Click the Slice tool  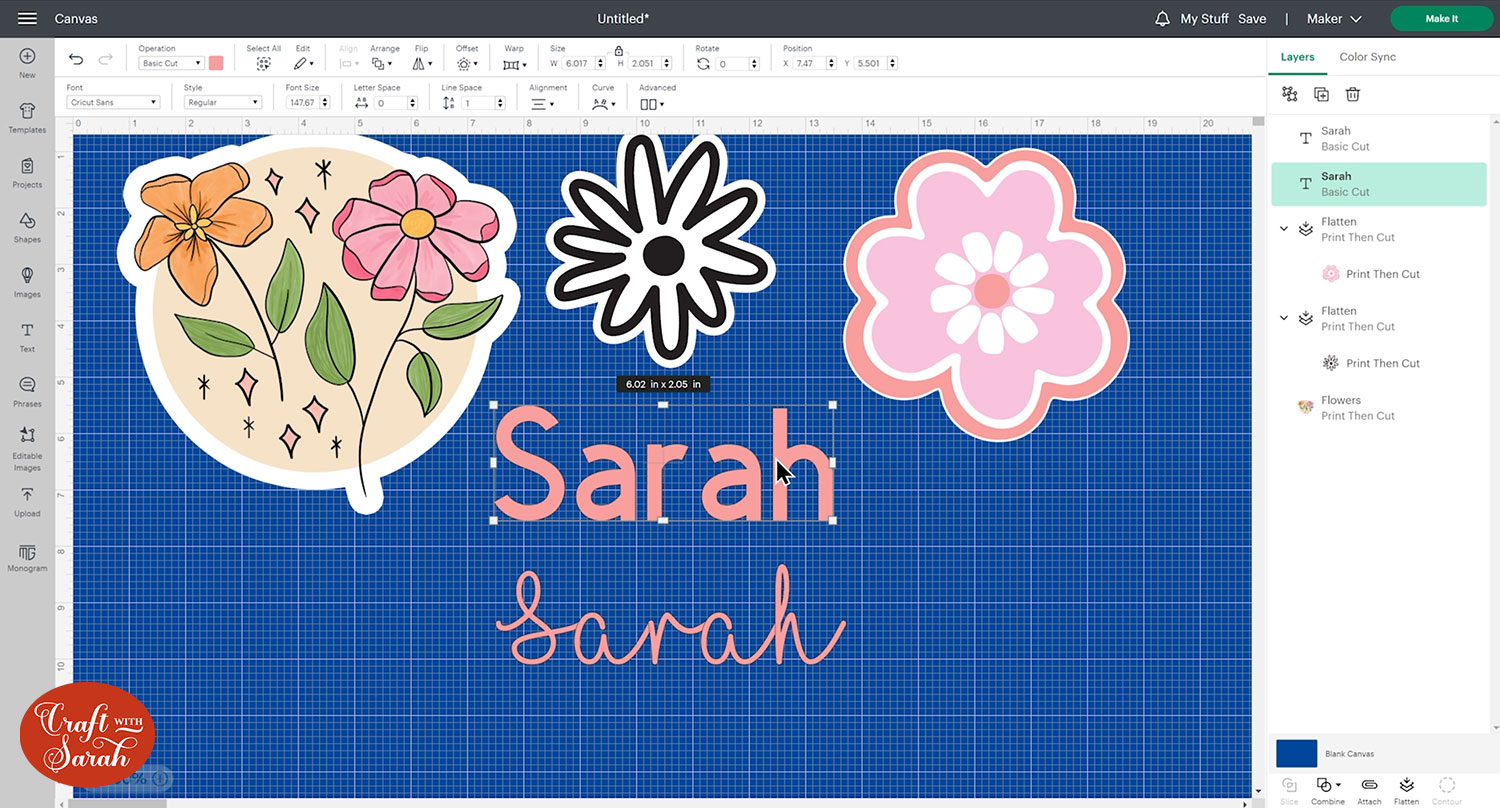pos(1289,789)
